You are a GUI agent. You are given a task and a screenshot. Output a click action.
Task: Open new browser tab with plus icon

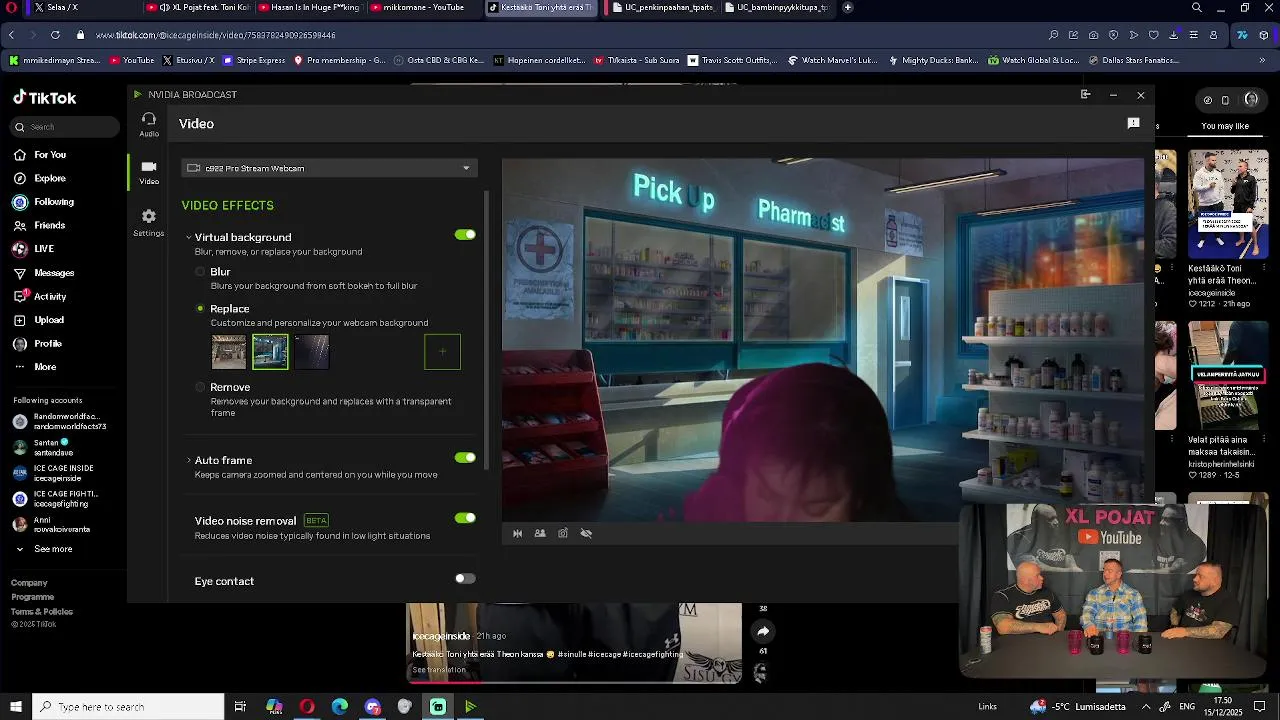click(848, 7)
